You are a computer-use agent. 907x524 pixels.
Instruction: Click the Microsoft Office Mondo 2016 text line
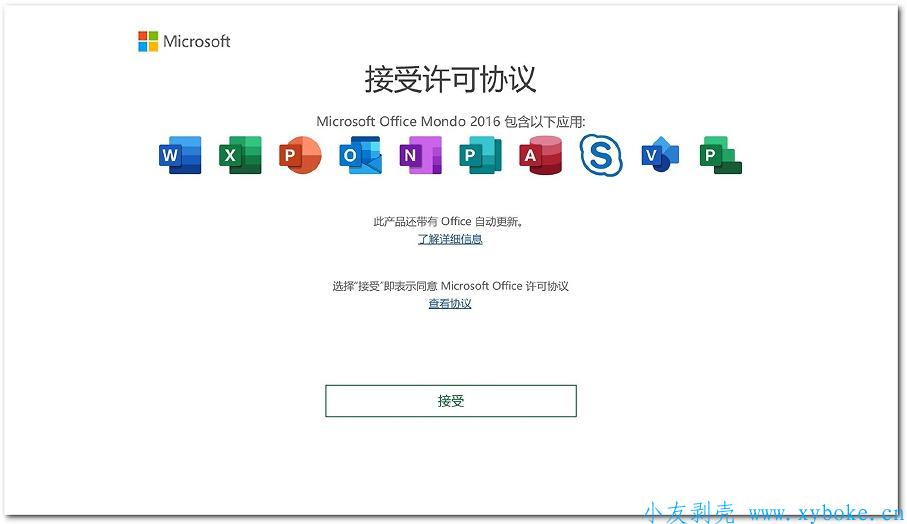coord(450,121)
